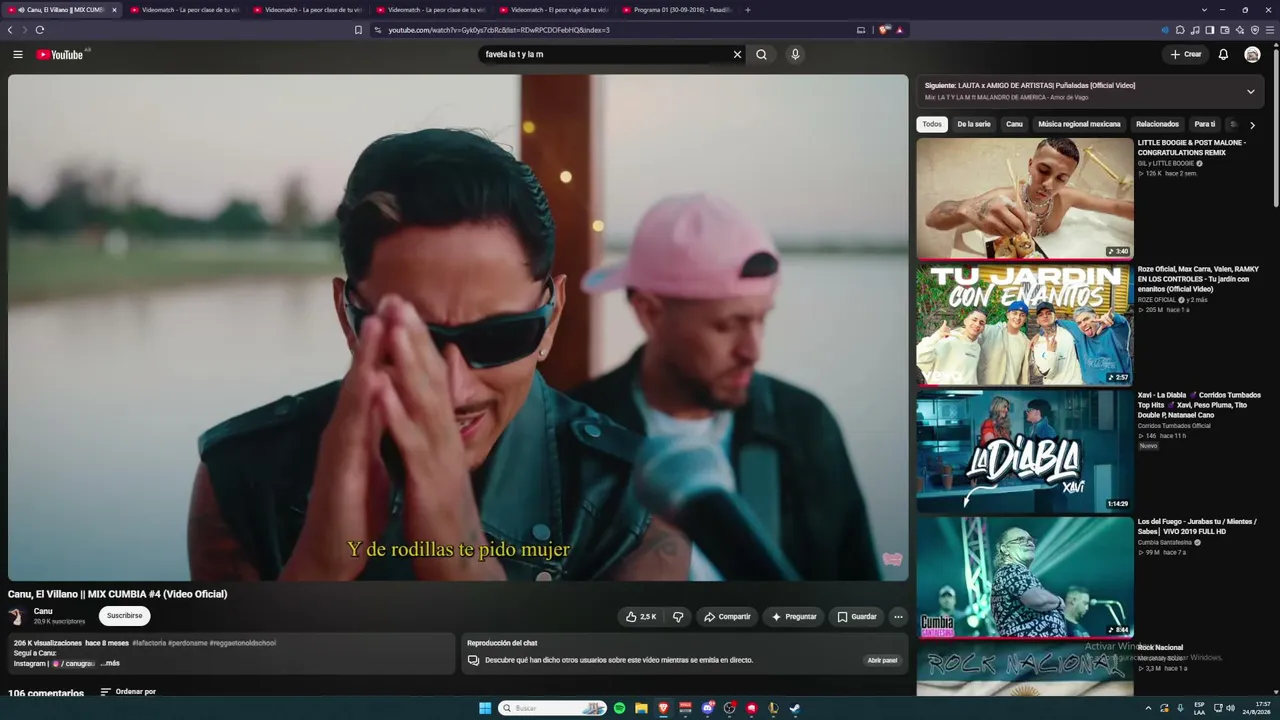Open the Brave VPN shield icon
1280x720 pixels.
tap(1254, 30)
